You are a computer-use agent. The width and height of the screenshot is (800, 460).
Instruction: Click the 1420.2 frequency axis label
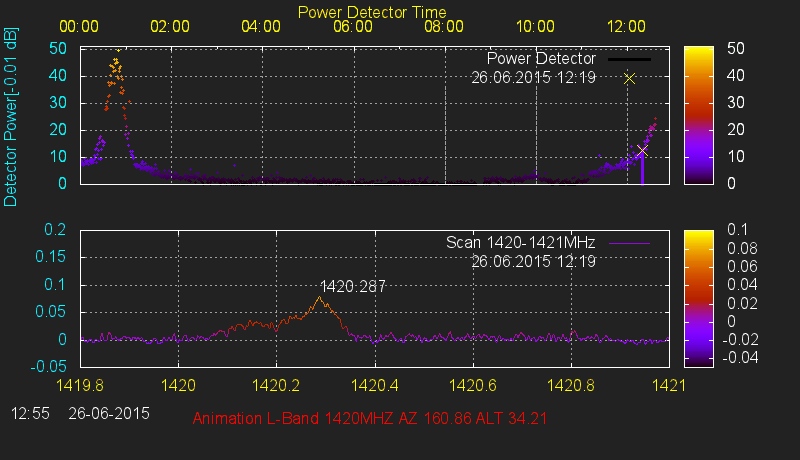point(277,386)
